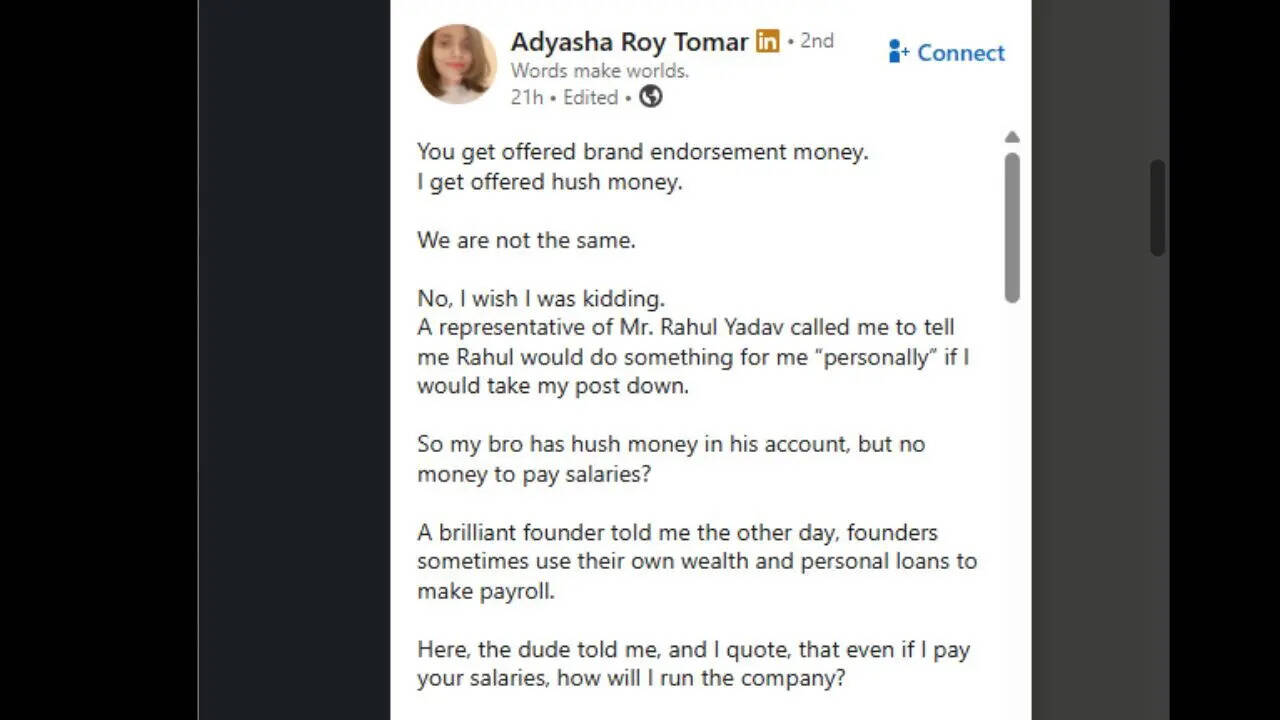Viewport: 1280px width, 720px height.
Task: Click the '21h • Edited' timestamp
Action: (564, 97)
